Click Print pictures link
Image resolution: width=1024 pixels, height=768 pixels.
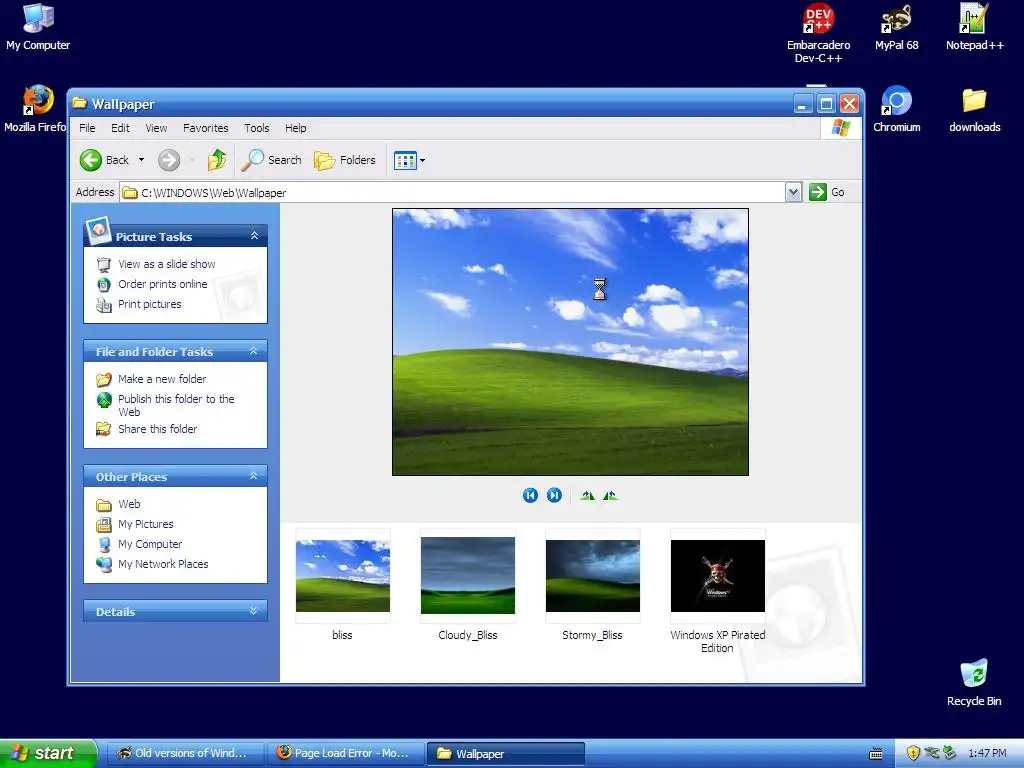[150, 304]
